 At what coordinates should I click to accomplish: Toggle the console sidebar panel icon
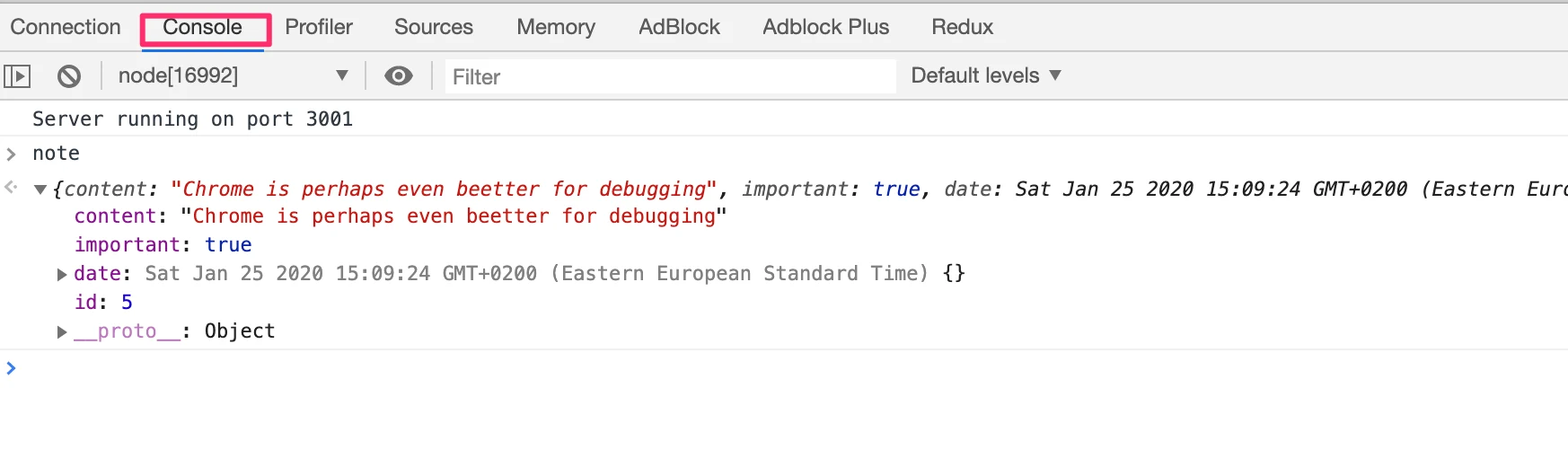pos(17,76)
